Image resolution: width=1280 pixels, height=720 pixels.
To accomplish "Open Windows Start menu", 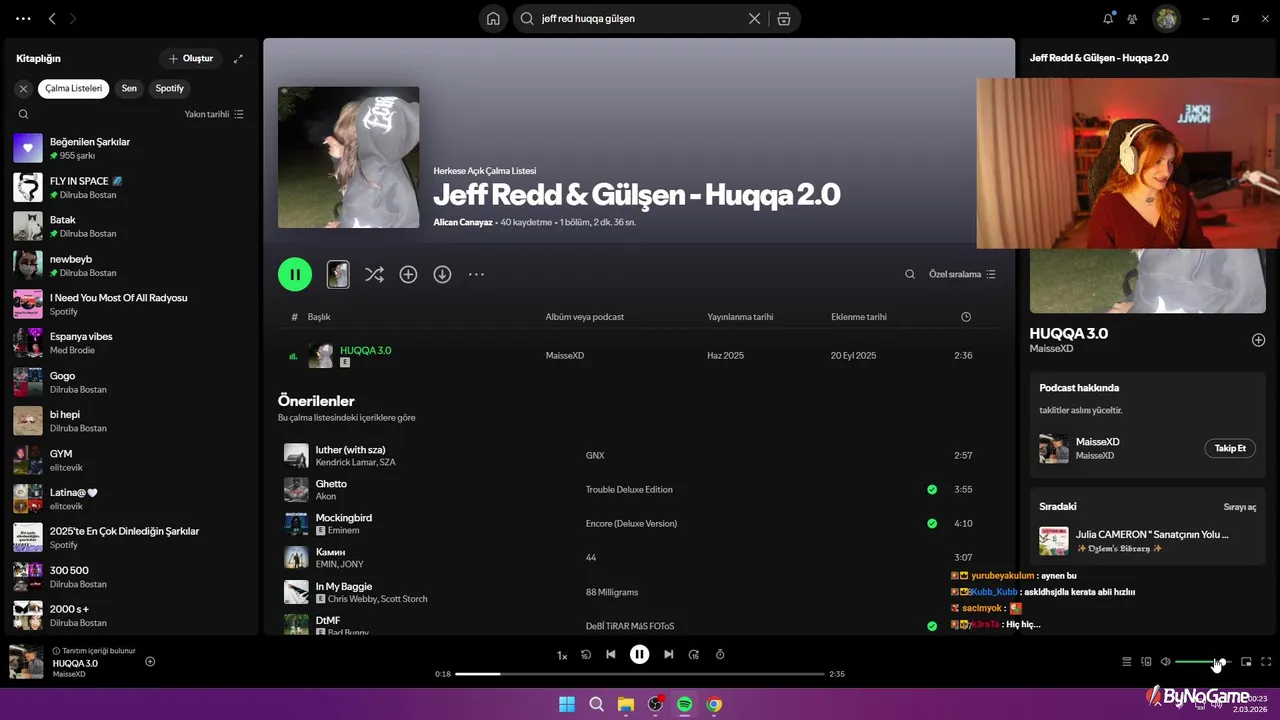I will pos(567,704).
